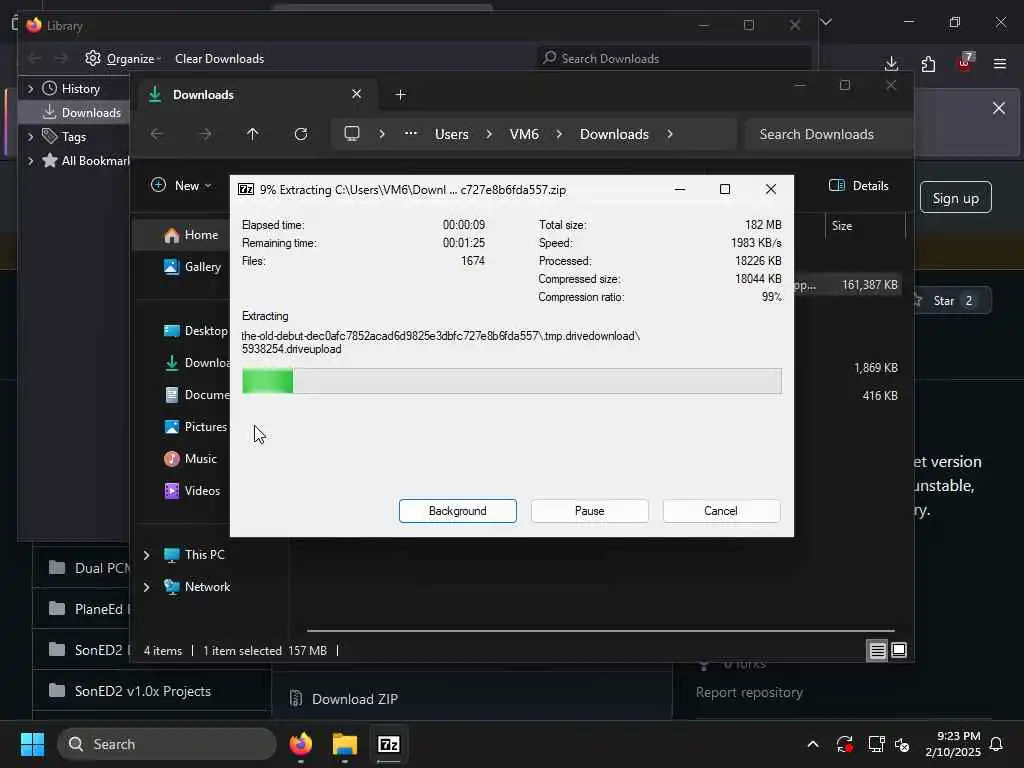1024x768 pixels.
Task: Open the Firefox hamburger menu
Action: (1000, 63)
